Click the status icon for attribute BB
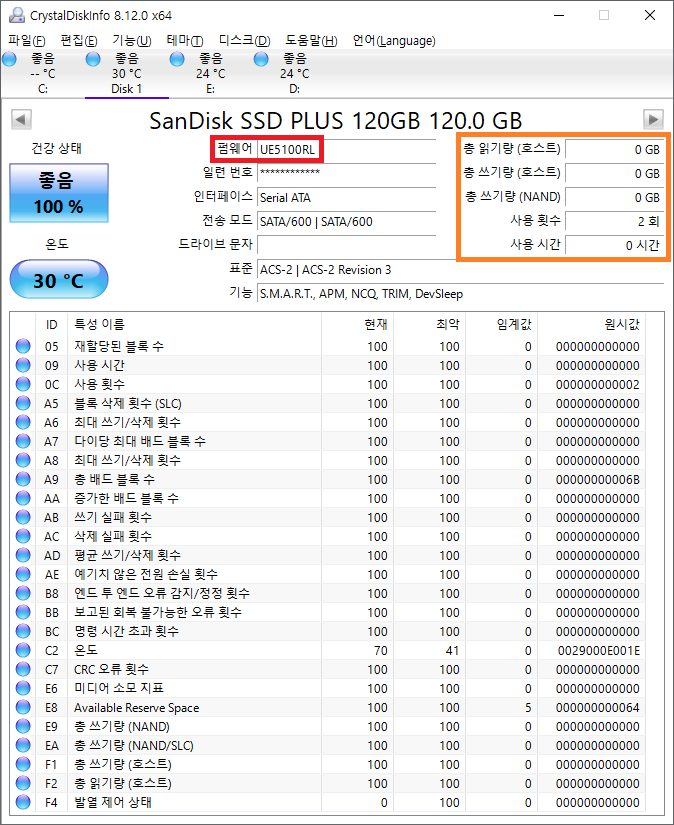 (x=23, y=612)
